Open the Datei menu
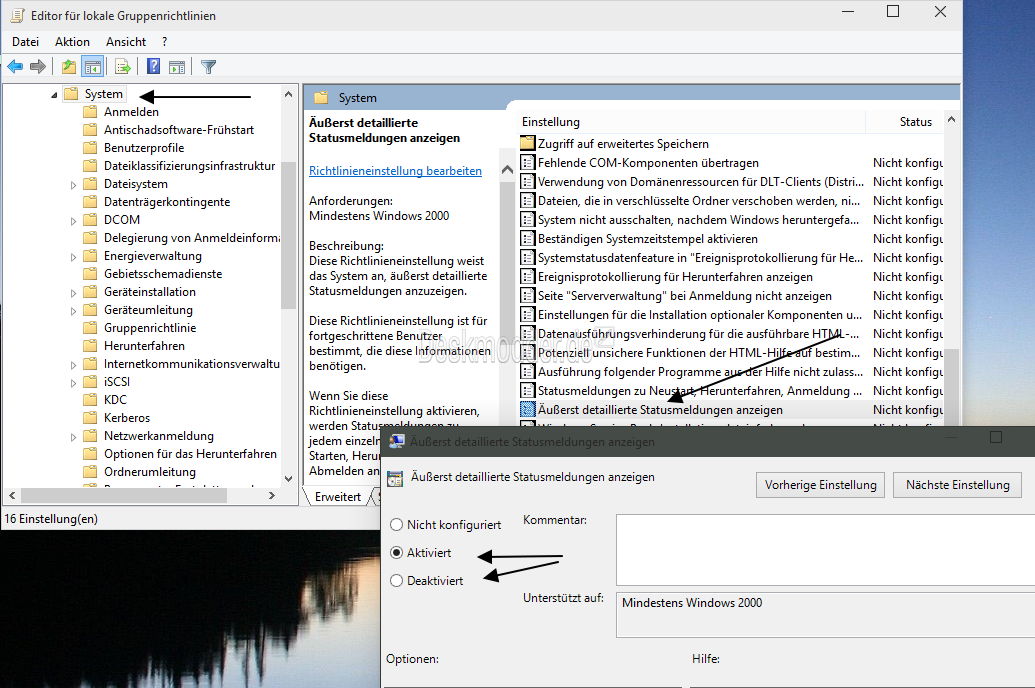Image resolution: width=1035 pixels, height=688 pixels. tap(25, 42)
